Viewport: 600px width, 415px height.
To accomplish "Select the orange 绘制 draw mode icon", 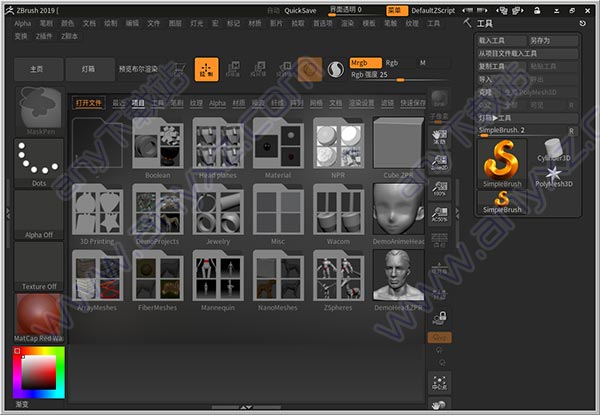I will click(x=207, y=69).
